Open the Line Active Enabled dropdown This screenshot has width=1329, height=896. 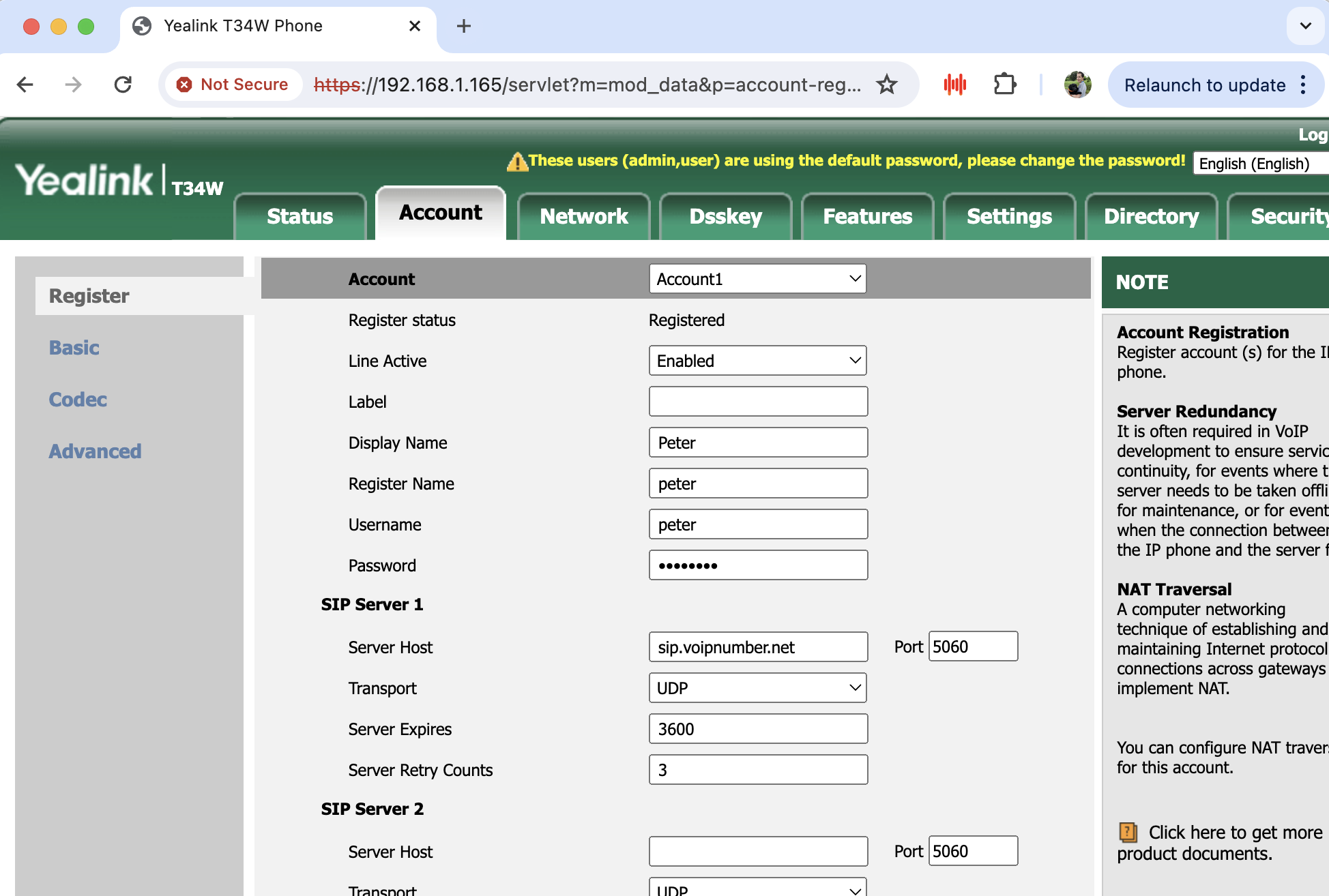point(757,361)
